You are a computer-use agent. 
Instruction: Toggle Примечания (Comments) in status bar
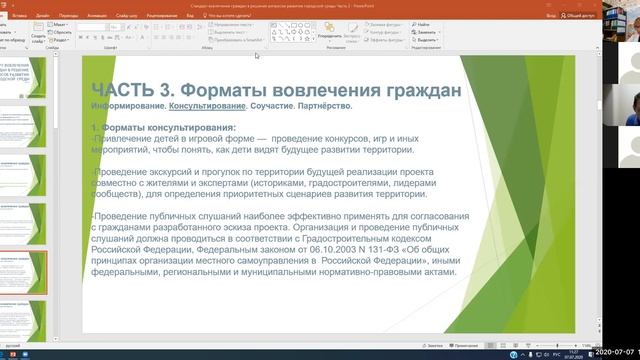[x=464, y=346]
